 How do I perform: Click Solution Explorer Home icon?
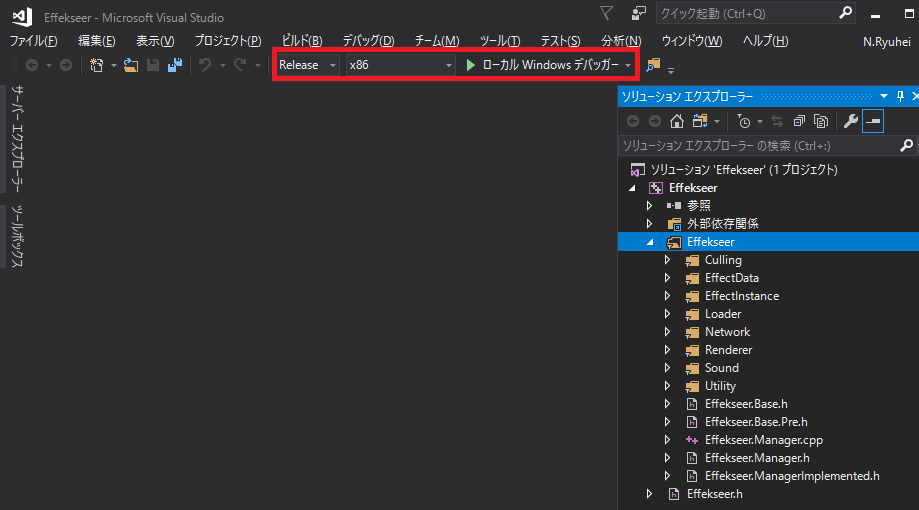pyautogui.click(x=677, y=121)
